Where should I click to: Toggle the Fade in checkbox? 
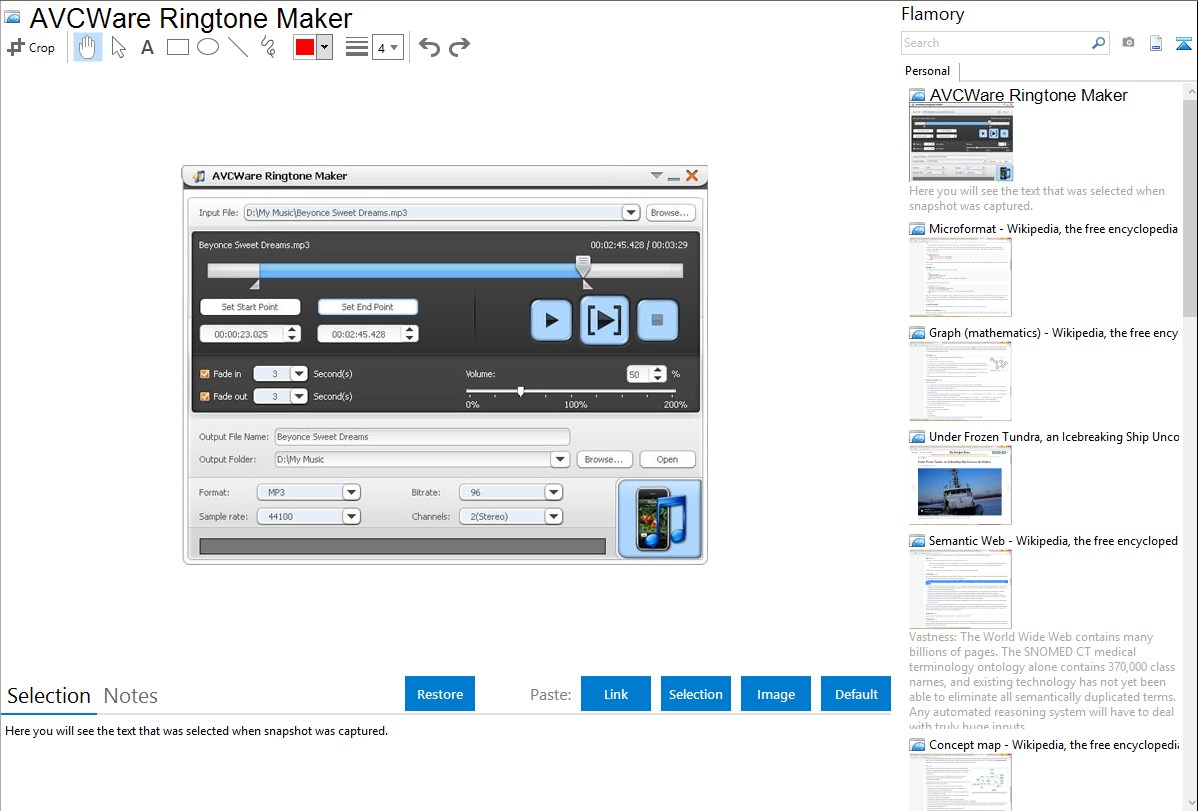(x=205, y=374)
